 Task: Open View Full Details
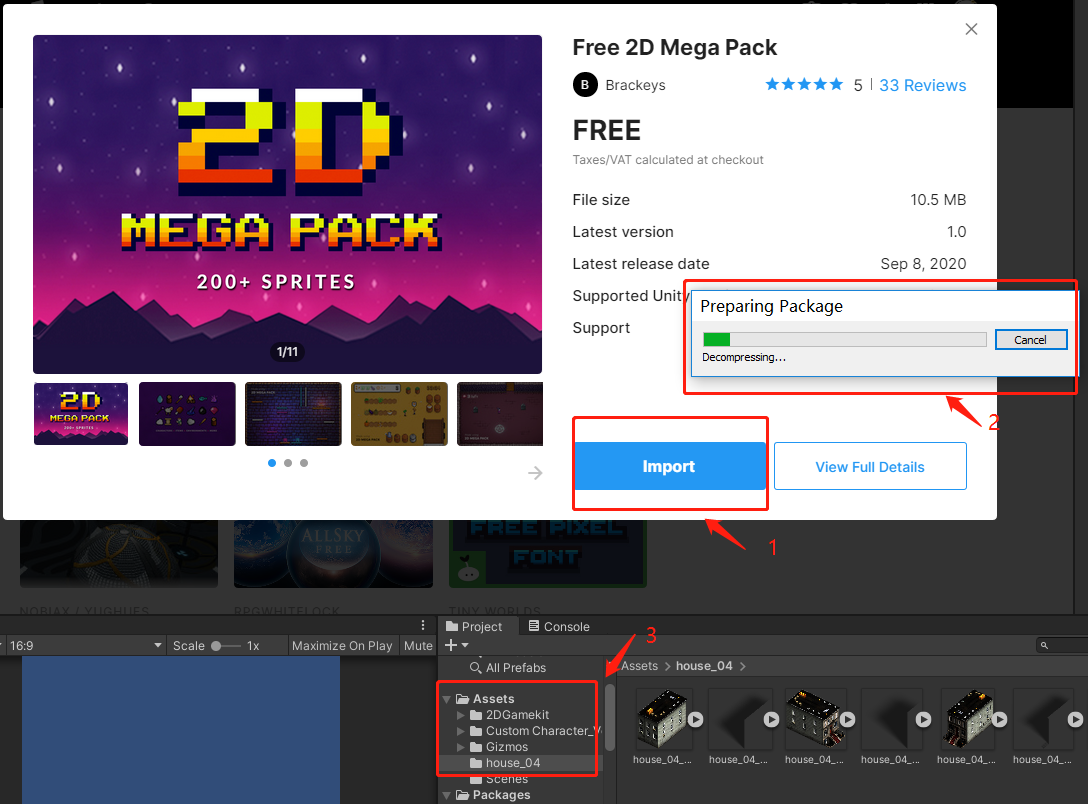coord(870,466)
